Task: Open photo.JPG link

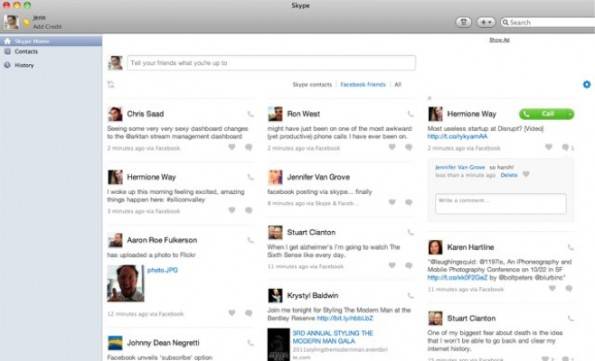Action: coord(162,270)
